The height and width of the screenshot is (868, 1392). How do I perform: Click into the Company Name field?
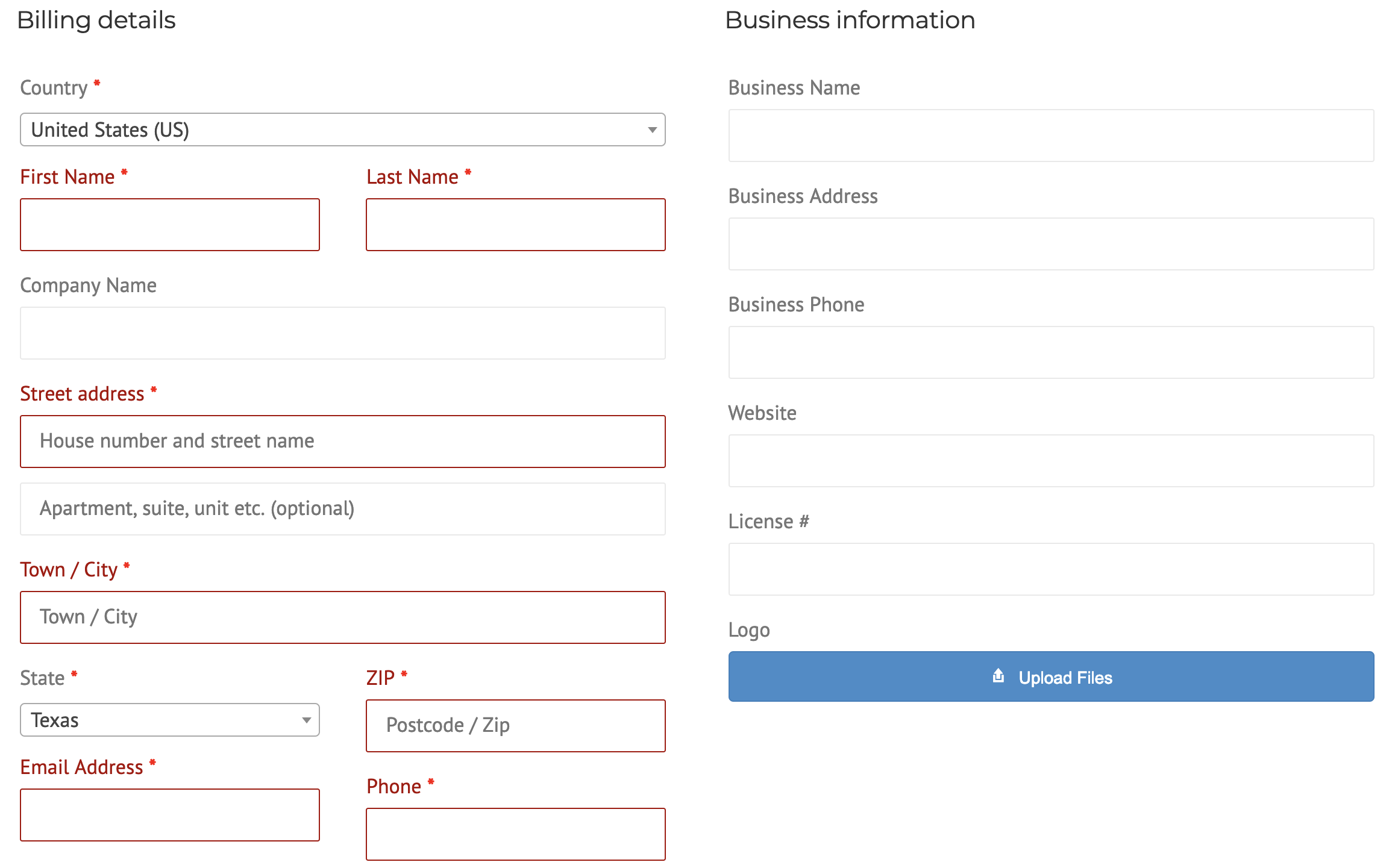(x=342, y=333)
